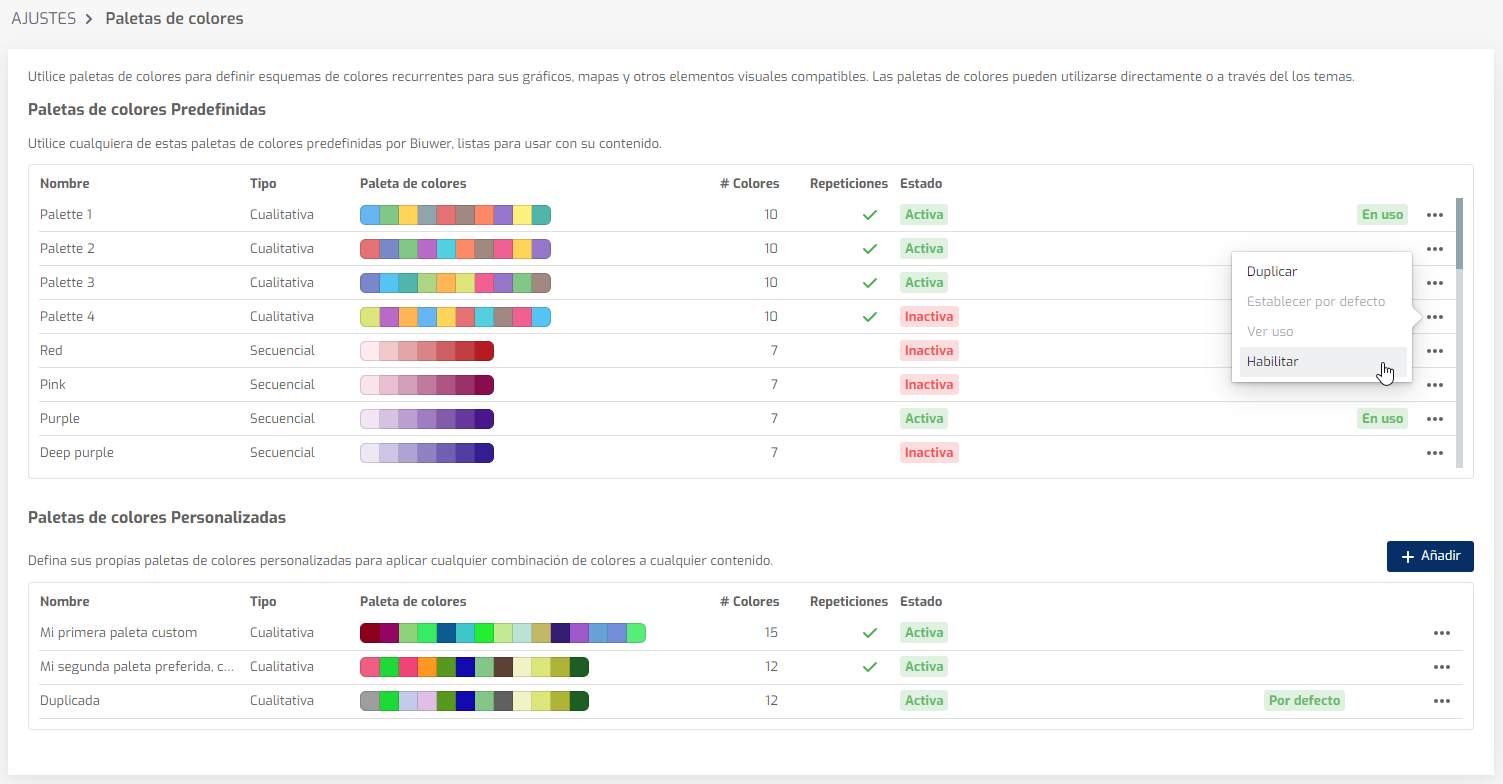Click the Inactiva badge of Red palette

(929, 351)
